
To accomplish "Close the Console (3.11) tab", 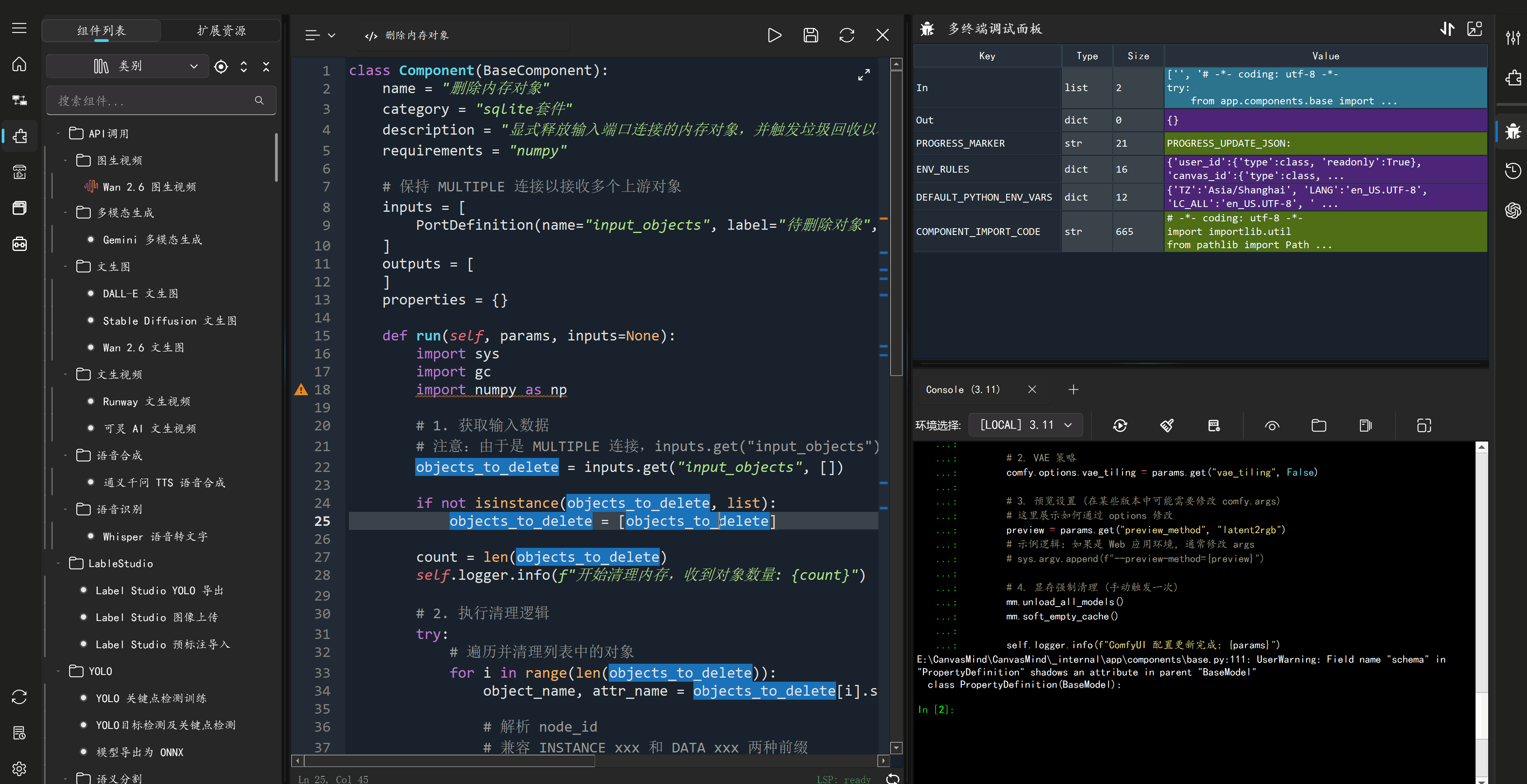I will (x=1032, y=389).
